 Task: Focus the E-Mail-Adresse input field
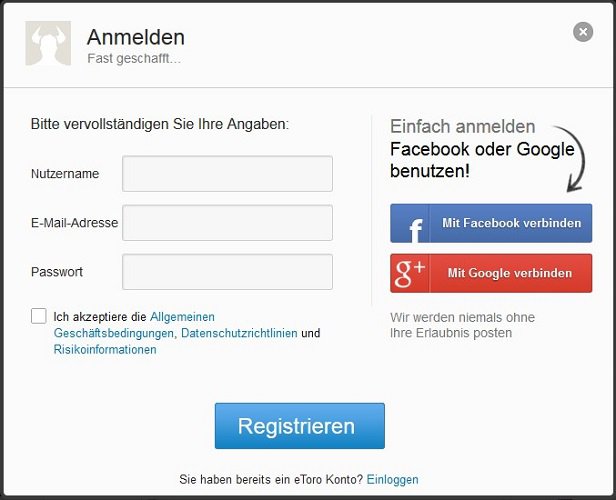(227, 223)
